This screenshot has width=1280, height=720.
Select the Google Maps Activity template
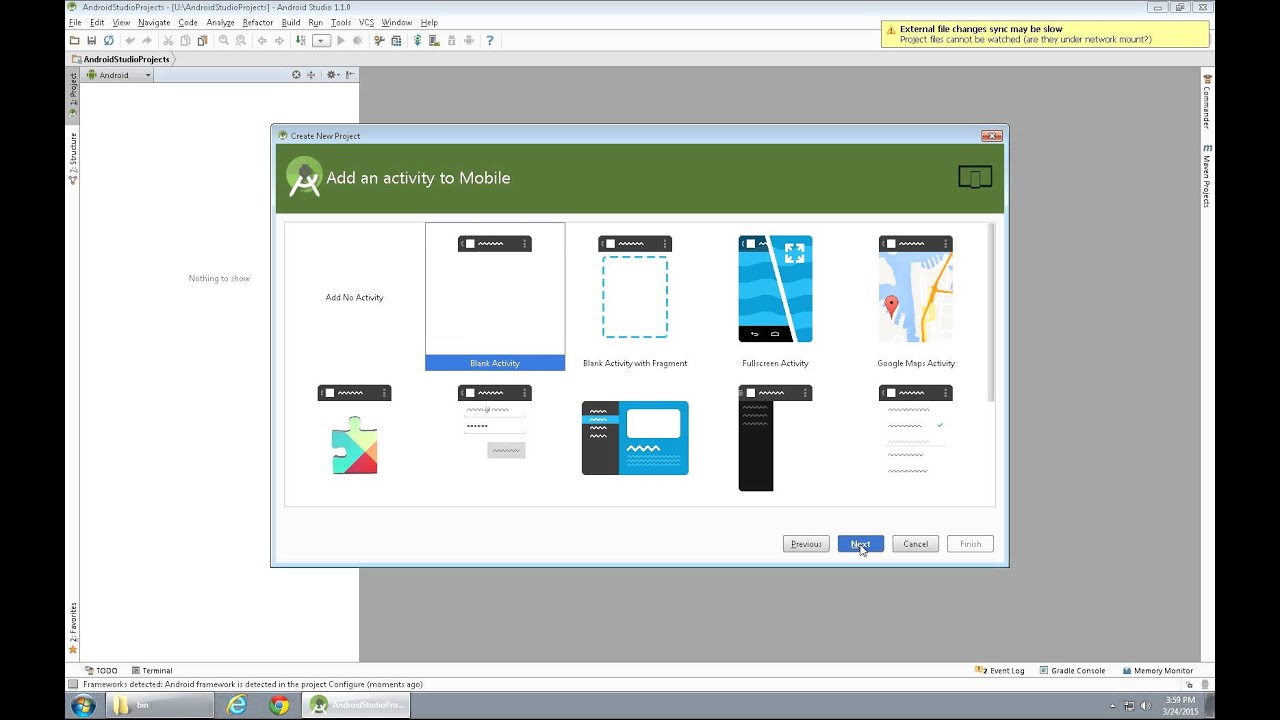(916, 297)
